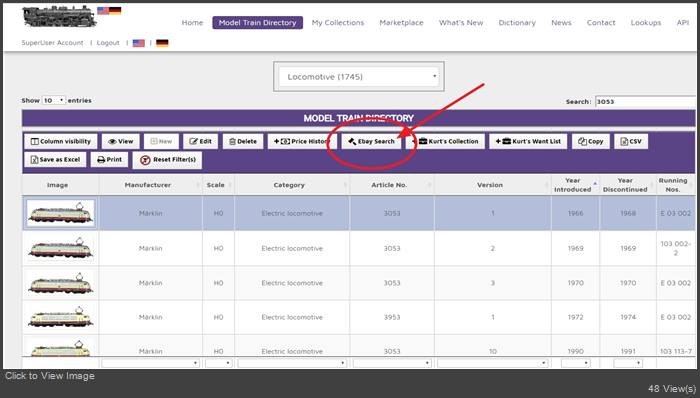Click the Edit button
The height and width of the screenshot is (398, 700).
(x=200, y=141)
